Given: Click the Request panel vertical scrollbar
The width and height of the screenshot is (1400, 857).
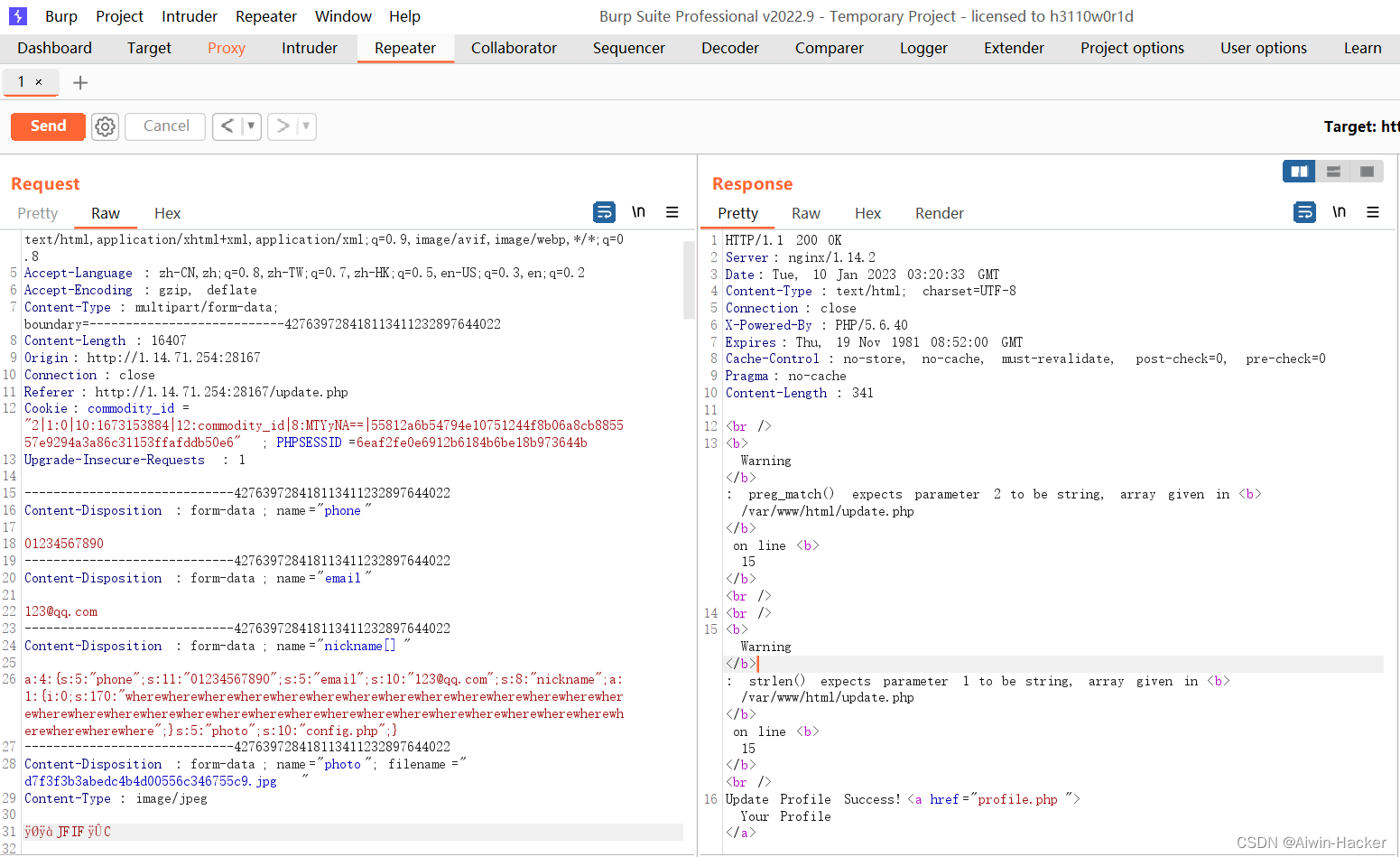Looking at the screenshot, I should pos(690,280).
